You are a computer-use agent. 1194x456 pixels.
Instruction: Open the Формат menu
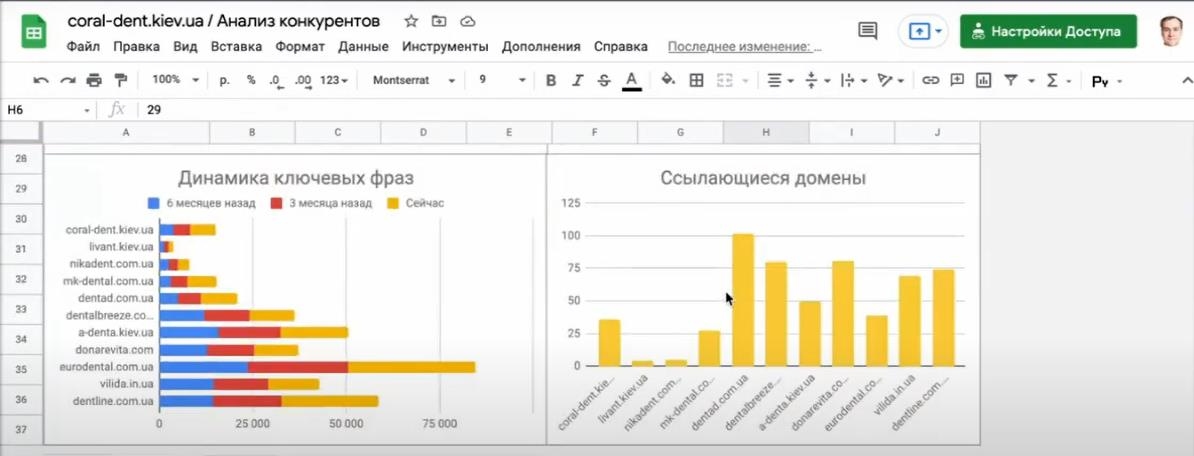tap(300, 46)
